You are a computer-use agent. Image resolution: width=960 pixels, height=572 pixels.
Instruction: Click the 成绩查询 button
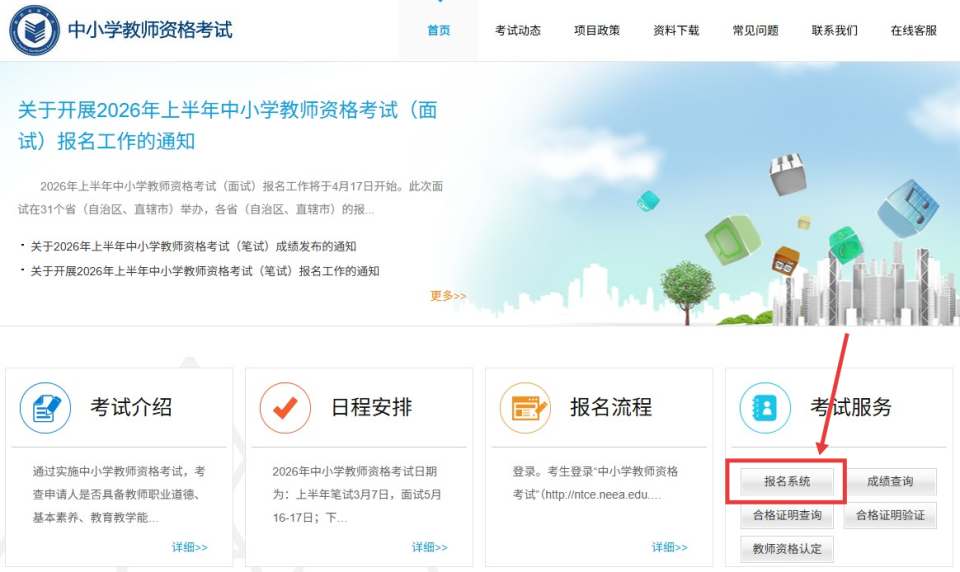pos(890,481)
